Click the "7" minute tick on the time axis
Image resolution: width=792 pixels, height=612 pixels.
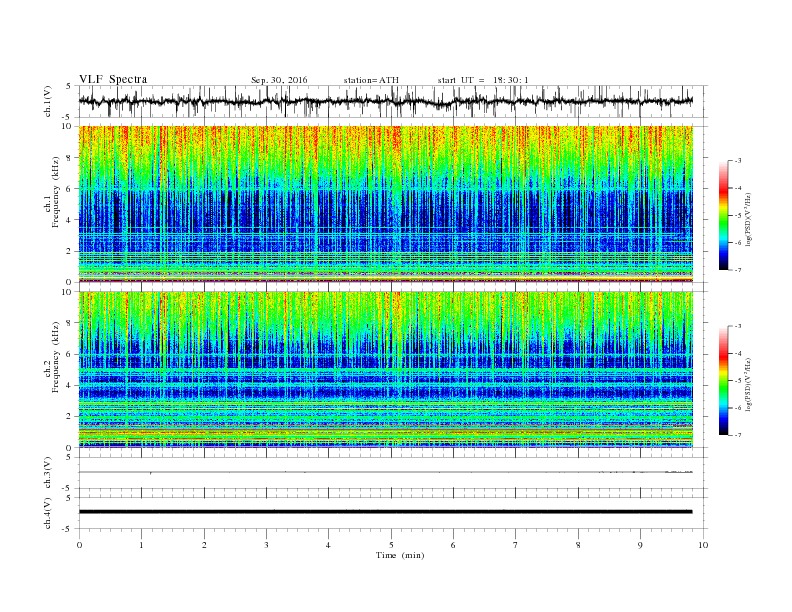pos(516,545)
